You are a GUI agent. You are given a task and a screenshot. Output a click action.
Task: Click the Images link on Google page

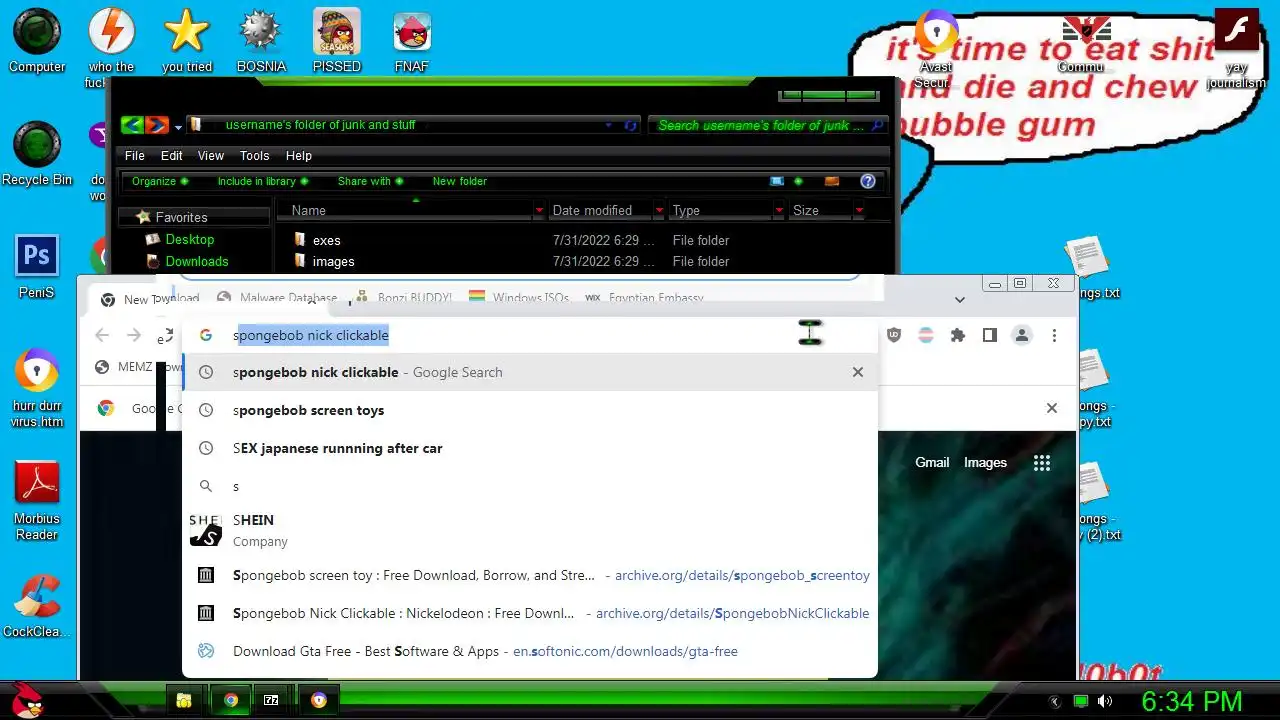click(985, 462)
